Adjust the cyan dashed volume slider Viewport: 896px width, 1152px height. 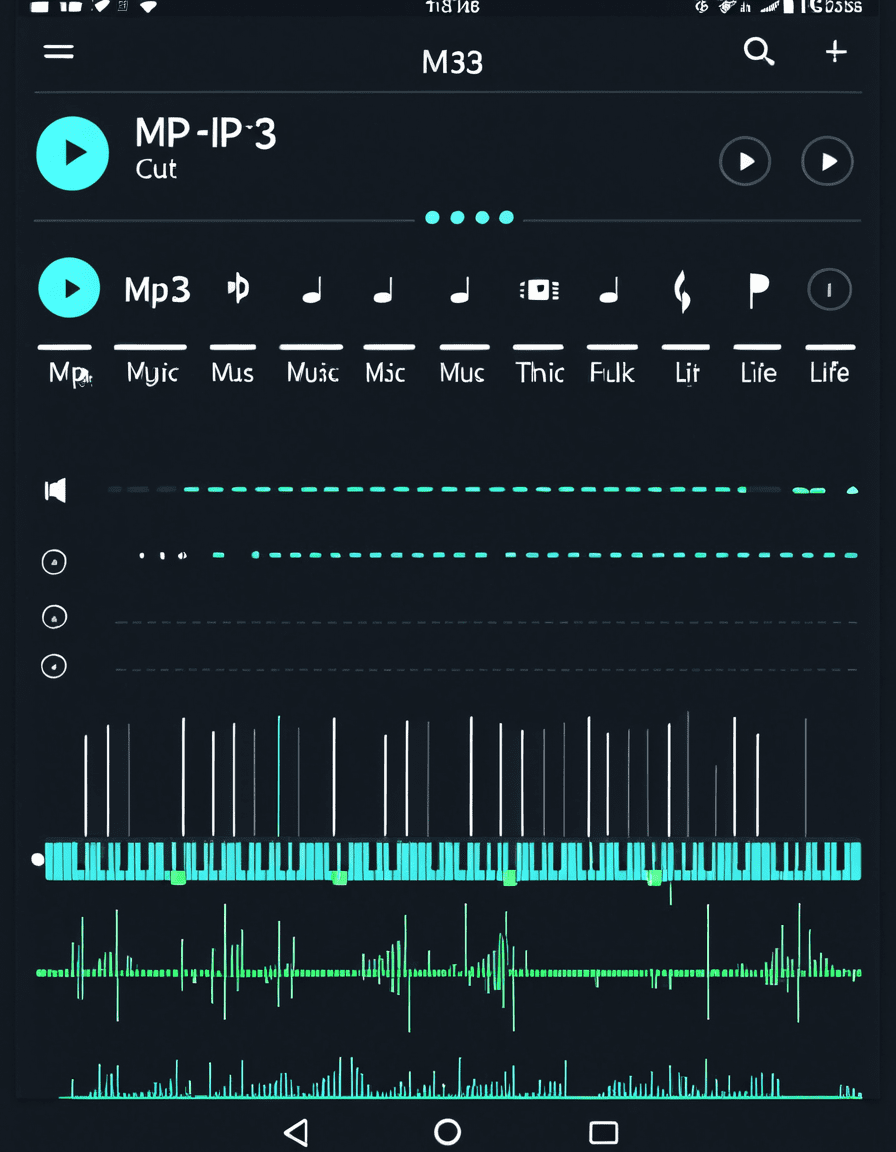[483, 489]
